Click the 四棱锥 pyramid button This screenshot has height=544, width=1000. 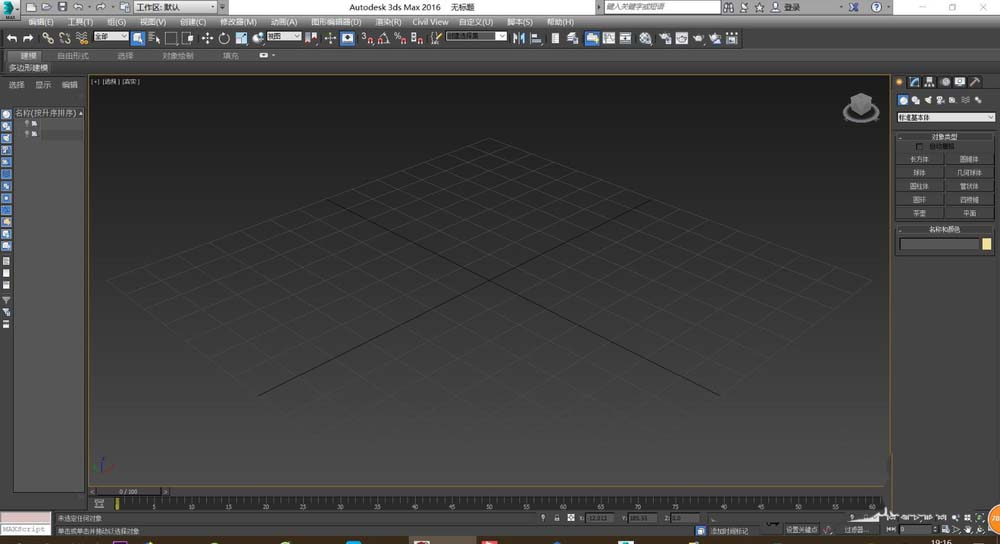pyautogui.click(x=969, y=199)
